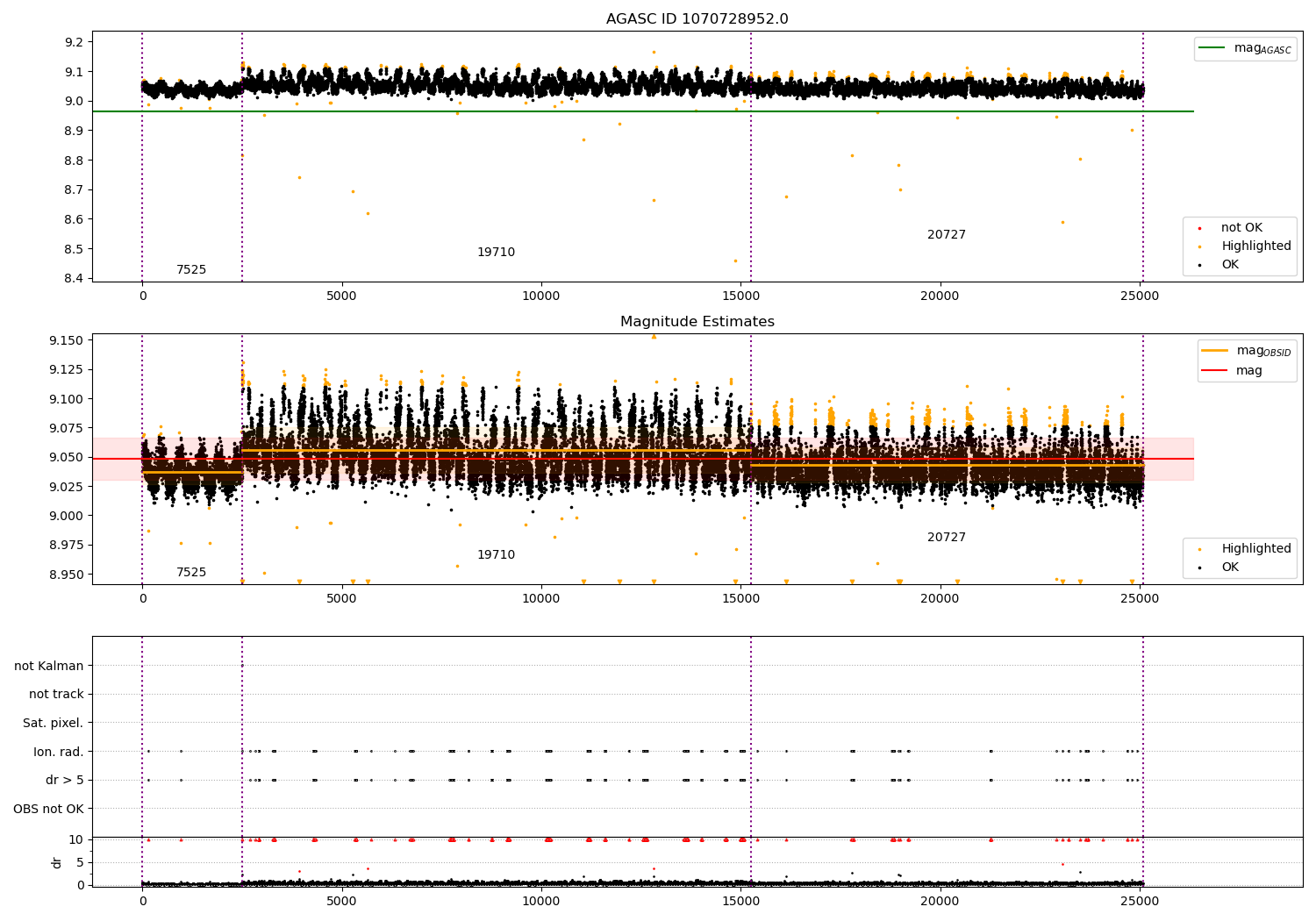The image size is (1316, 921).
Task: Click the 8.7 y-axis tick label
Action: [x=75, y=189]
